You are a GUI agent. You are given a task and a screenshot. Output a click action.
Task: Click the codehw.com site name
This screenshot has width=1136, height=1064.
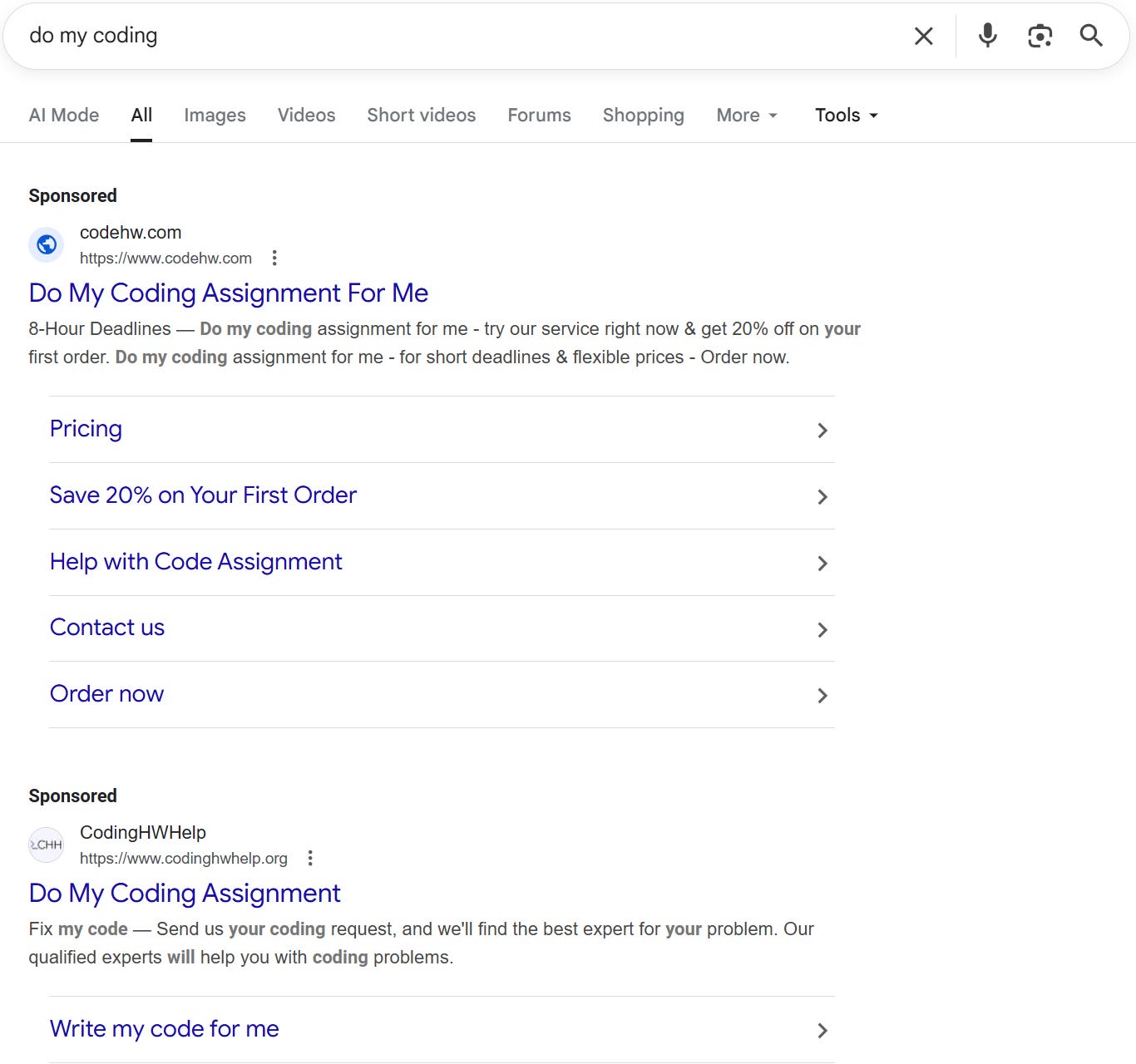(x=131, y=233)
